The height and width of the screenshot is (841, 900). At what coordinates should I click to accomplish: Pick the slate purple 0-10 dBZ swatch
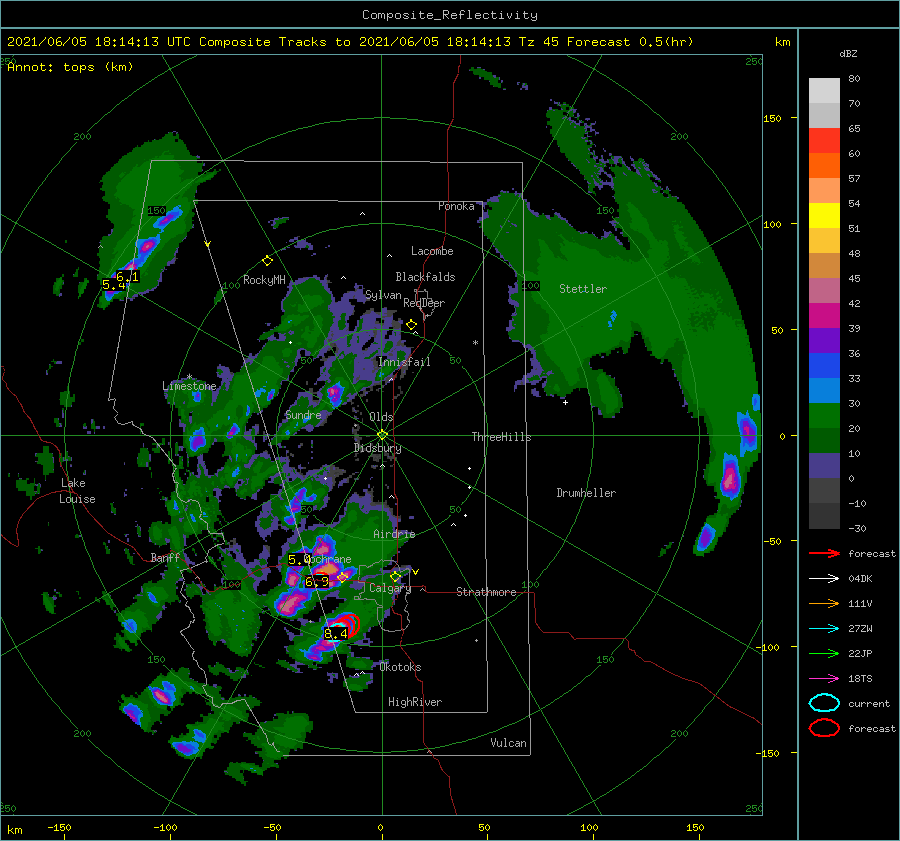[x=824, y=466]
